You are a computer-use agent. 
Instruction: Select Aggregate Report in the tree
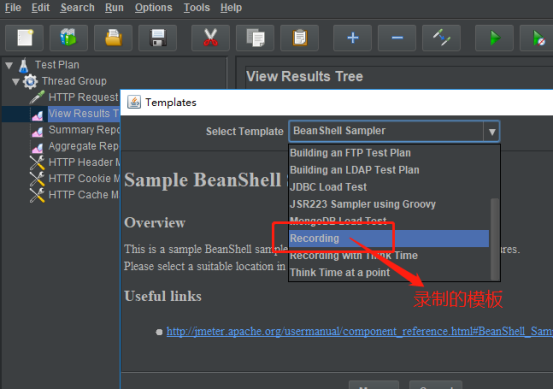(x=84, y=146)
